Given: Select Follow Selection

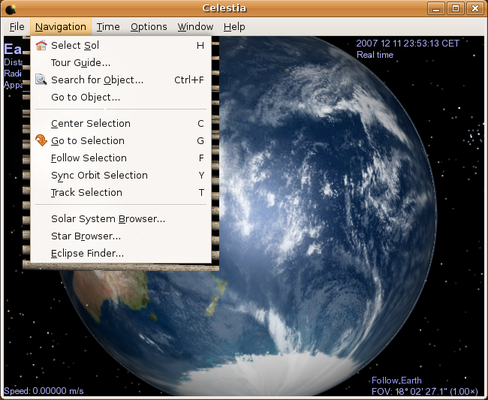Looking at the screenshot, I should point(120,158).
